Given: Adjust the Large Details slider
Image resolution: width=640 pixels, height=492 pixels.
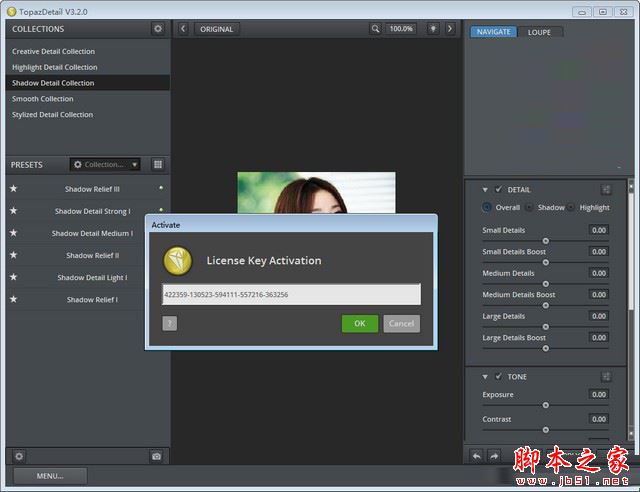Looking at the screenshot, I should (545, 327).
